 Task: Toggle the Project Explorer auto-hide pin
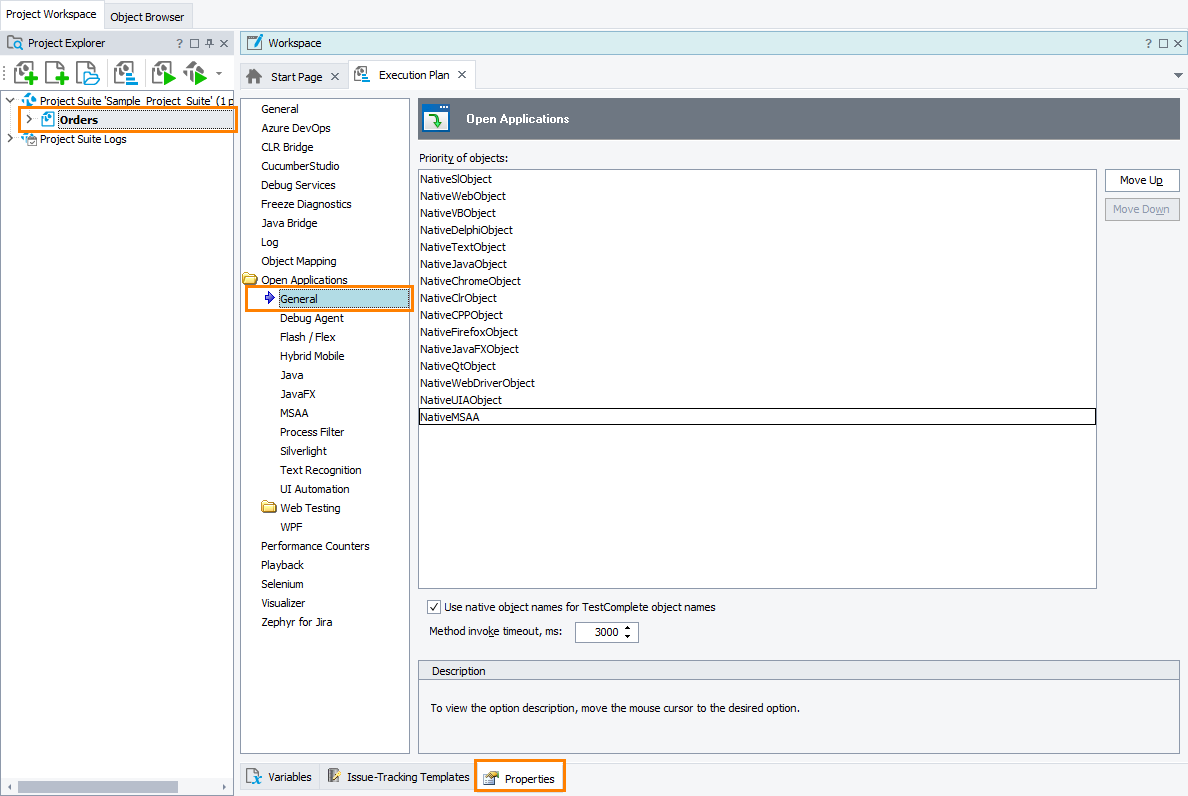[210, 43]
